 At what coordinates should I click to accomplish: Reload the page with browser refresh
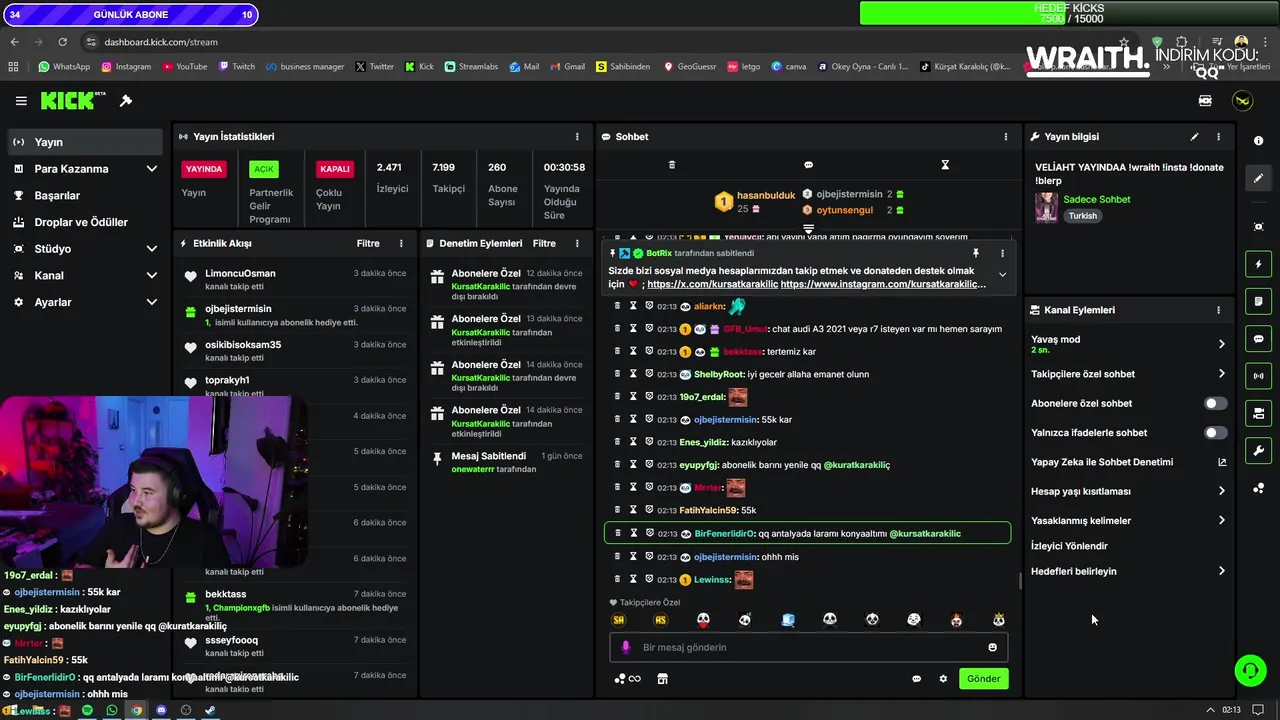point(62,42)
